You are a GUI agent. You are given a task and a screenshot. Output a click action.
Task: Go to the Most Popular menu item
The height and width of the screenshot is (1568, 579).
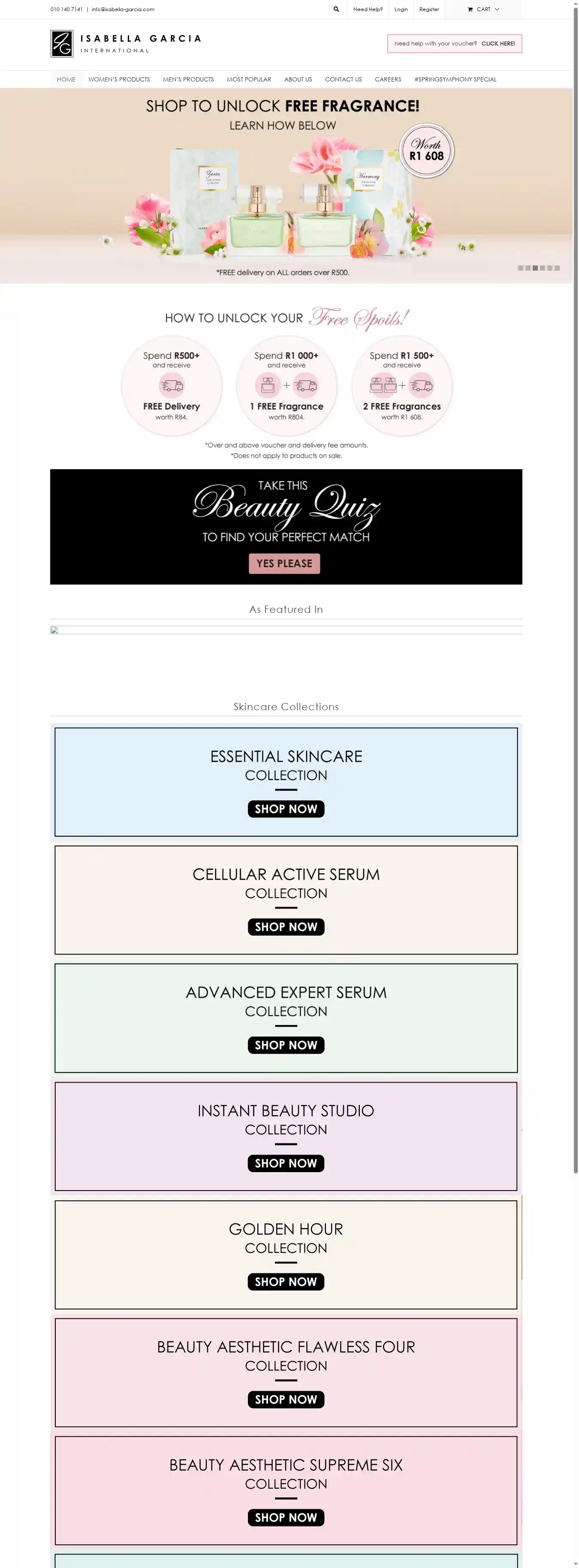pos(249,79)
